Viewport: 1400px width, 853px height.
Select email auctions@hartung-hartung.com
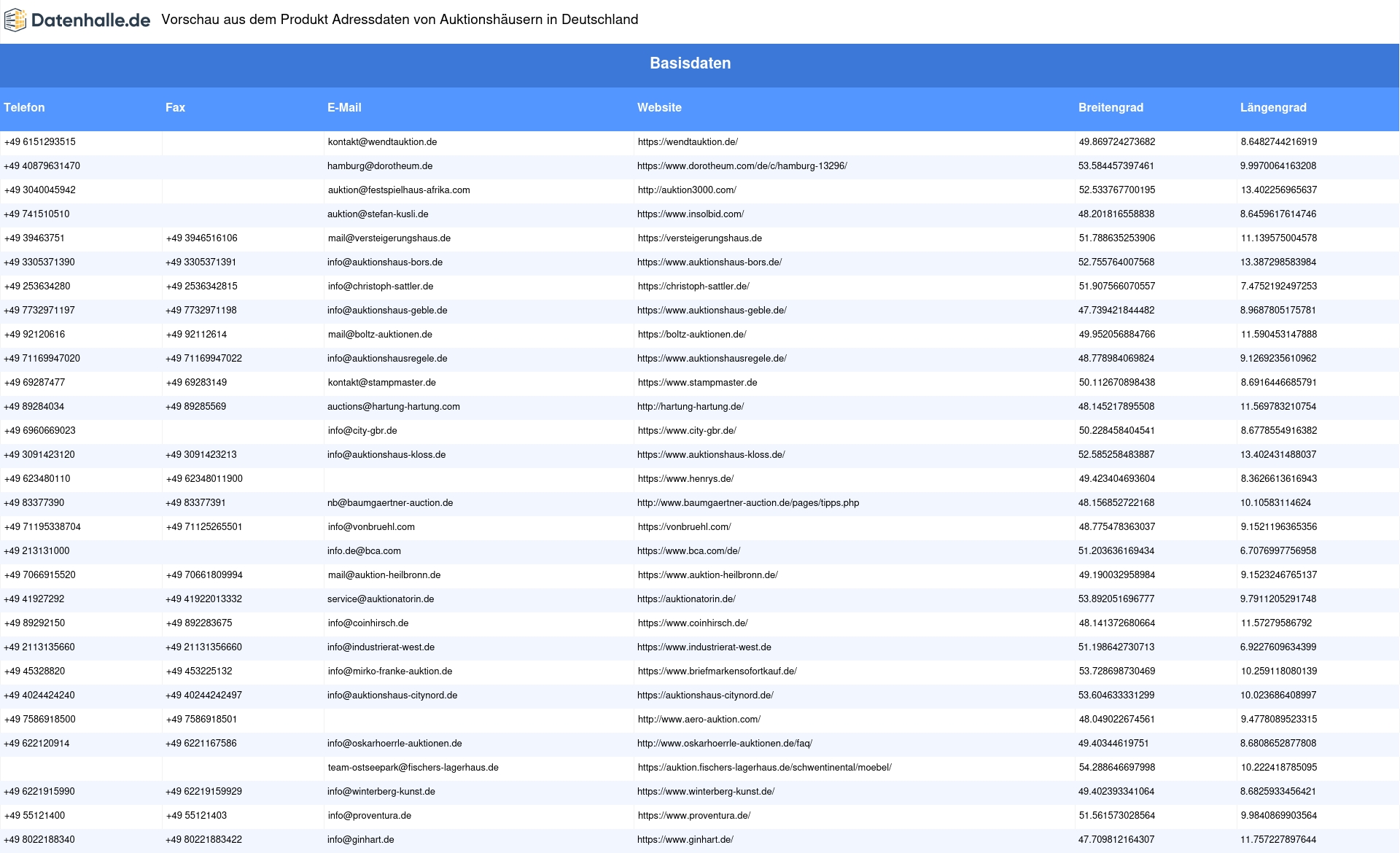[x=394, y=407]
